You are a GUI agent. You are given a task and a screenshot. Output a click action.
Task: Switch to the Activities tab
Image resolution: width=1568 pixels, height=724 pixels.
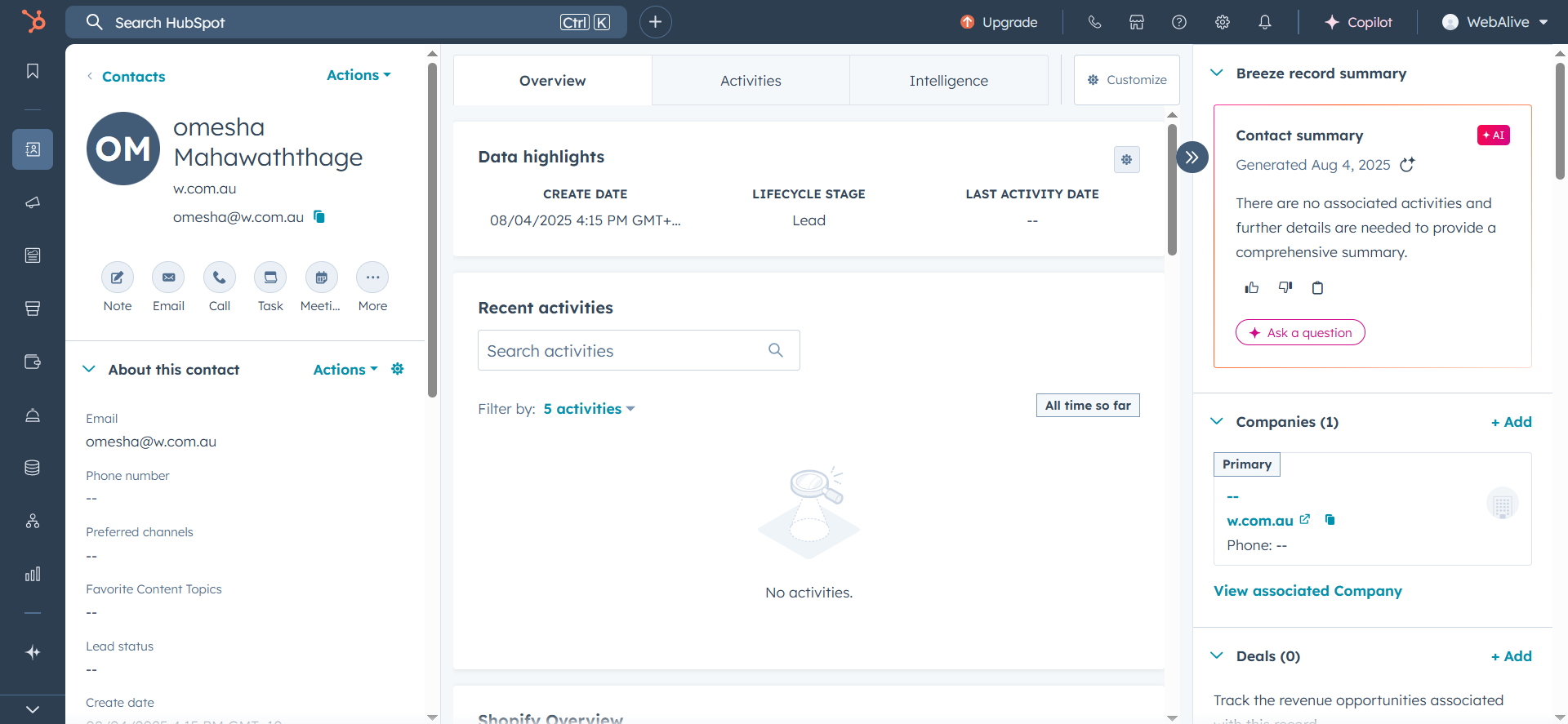[751, 81]
